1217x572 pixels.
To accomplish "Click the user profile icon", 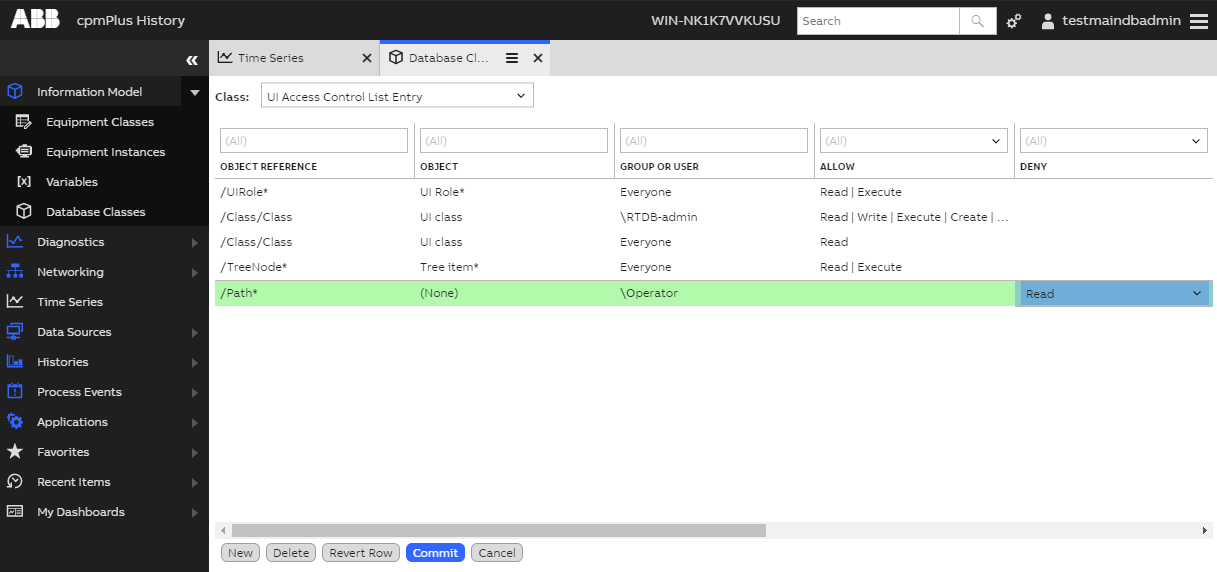I will pos(1048,21).
